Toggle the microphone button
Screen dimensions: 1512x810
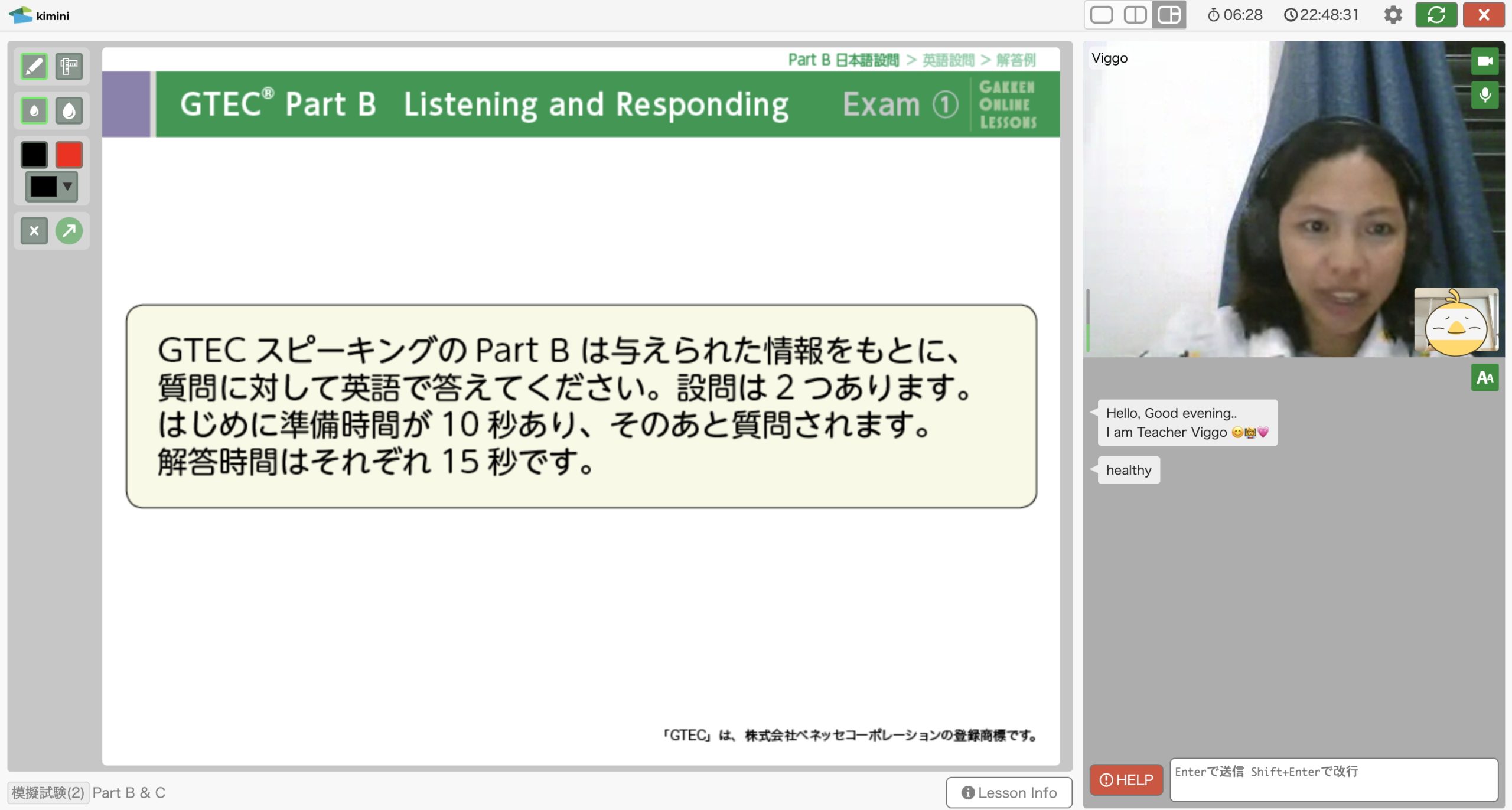1484,95
